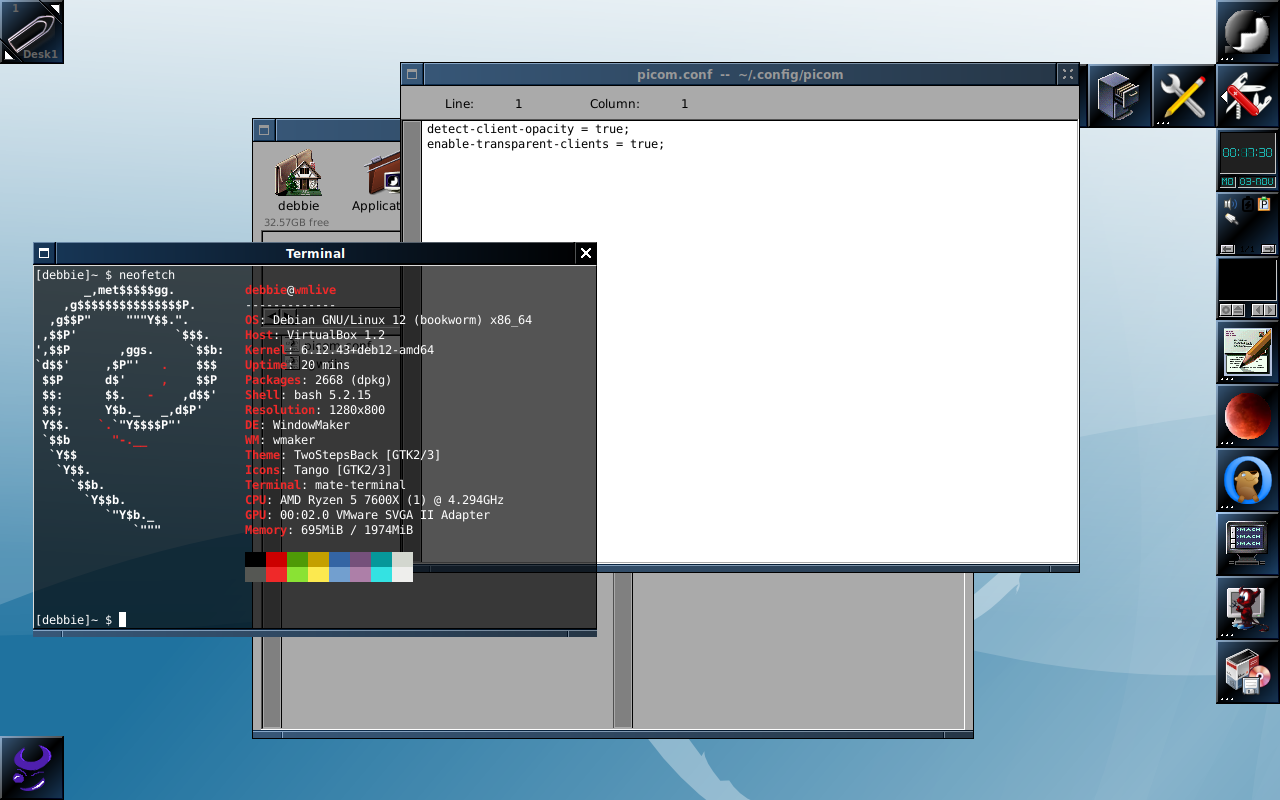
Task: Click the orange P icon in the dock applet
Action: [1264, 204]
